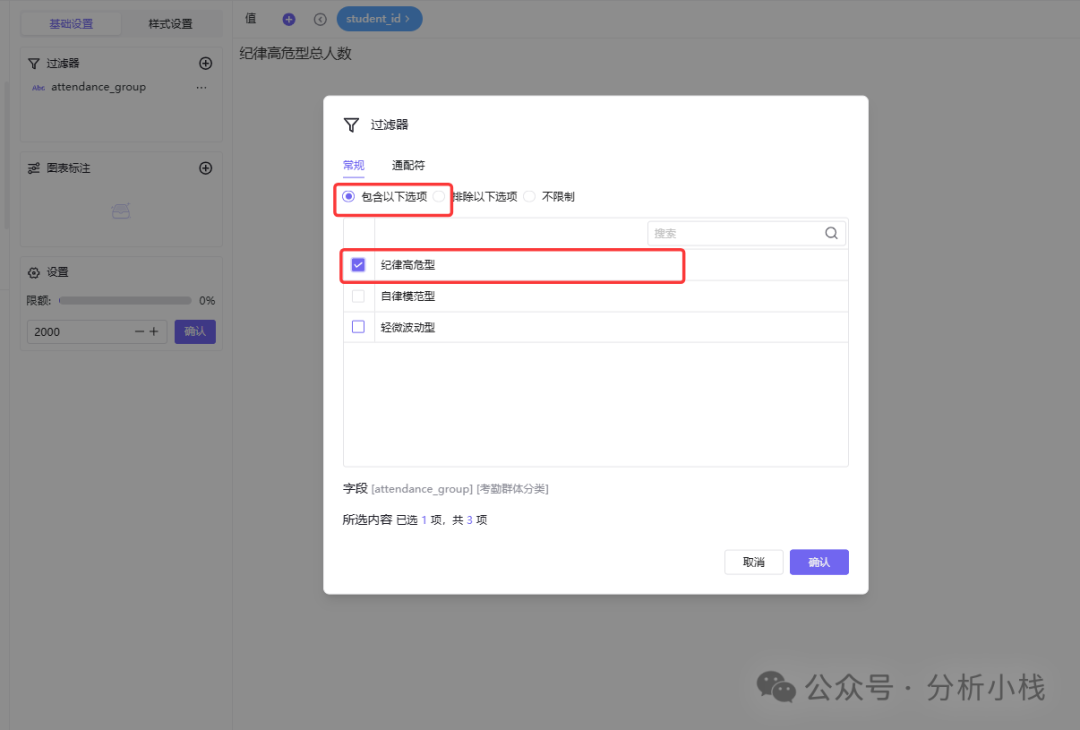Select 不限制 radio option
1080x730 pixels.
click(529, 197)
